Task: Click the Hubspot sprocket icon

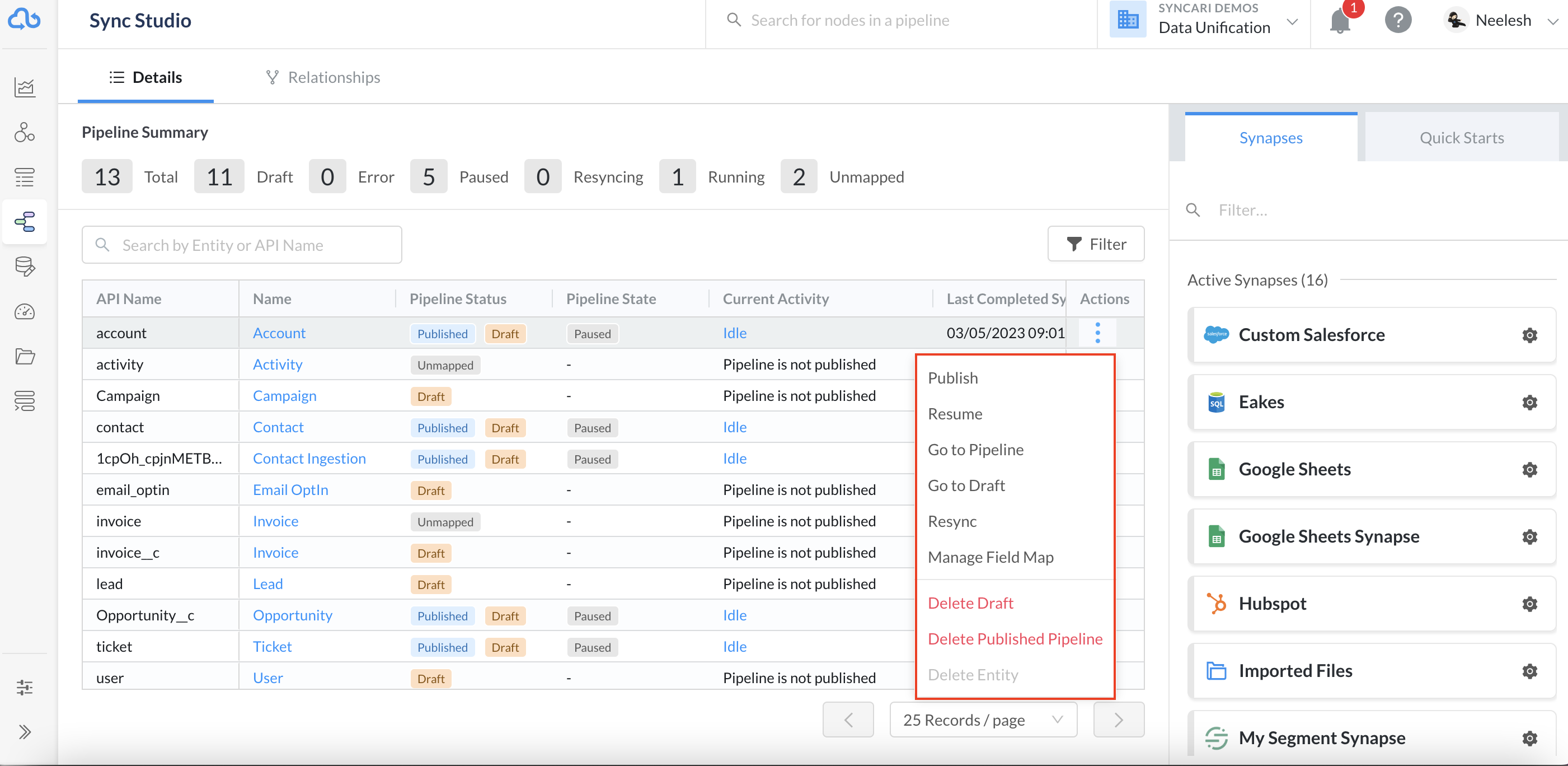Action: pos(1216,604)
